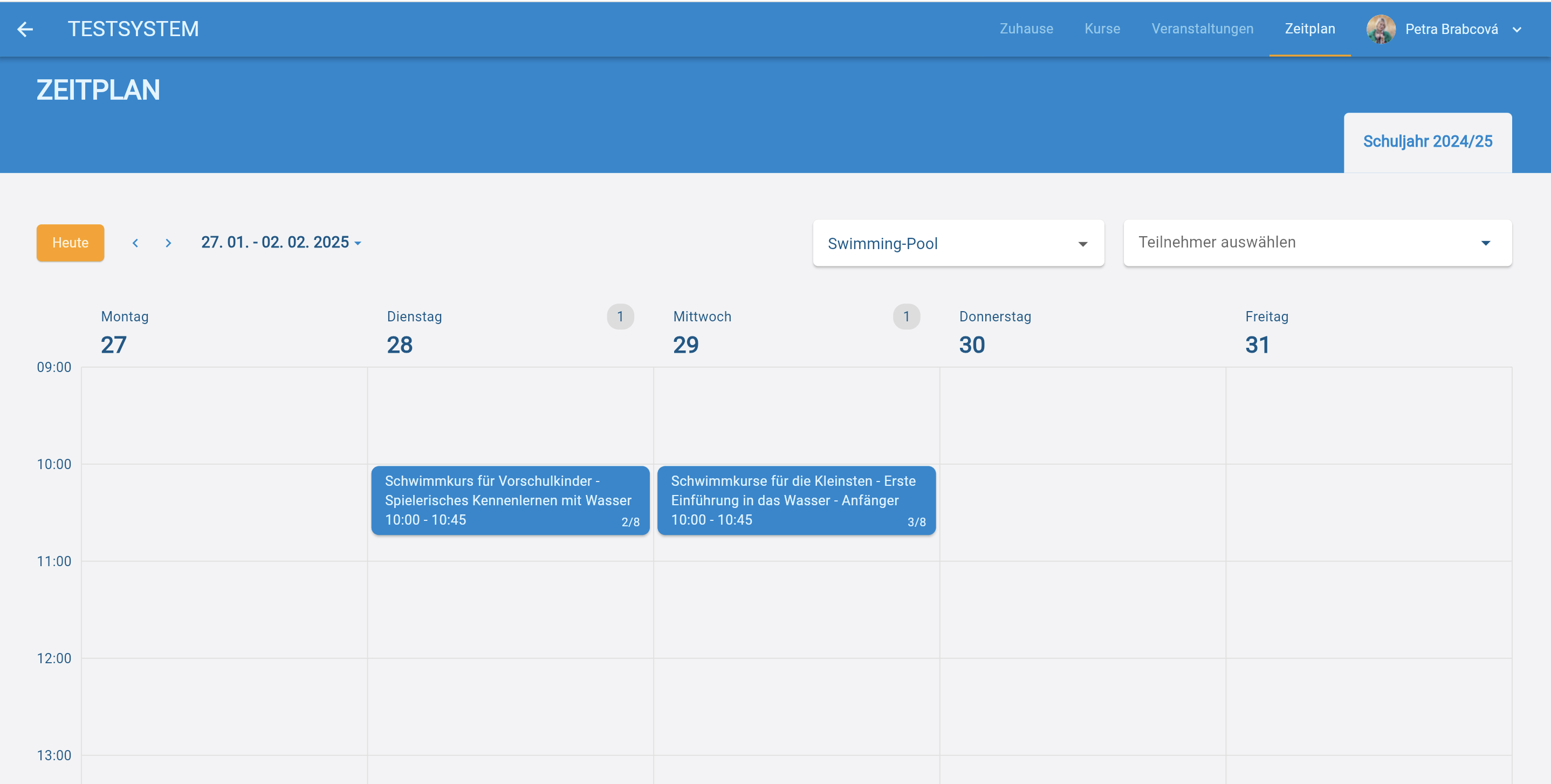Click Petra Brabcová's avatar picture
The width and height of the screenshot is (1551, 784).
[1381, 29]
